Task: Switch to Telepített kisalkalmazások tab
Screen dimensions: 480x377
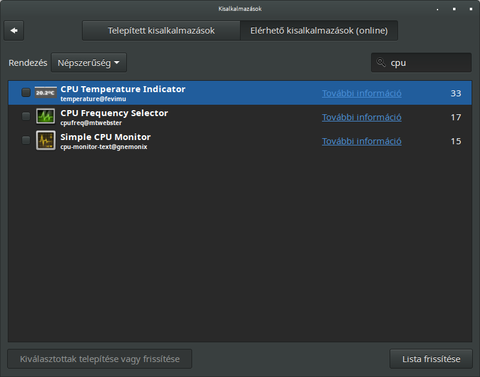Action: 161,31
